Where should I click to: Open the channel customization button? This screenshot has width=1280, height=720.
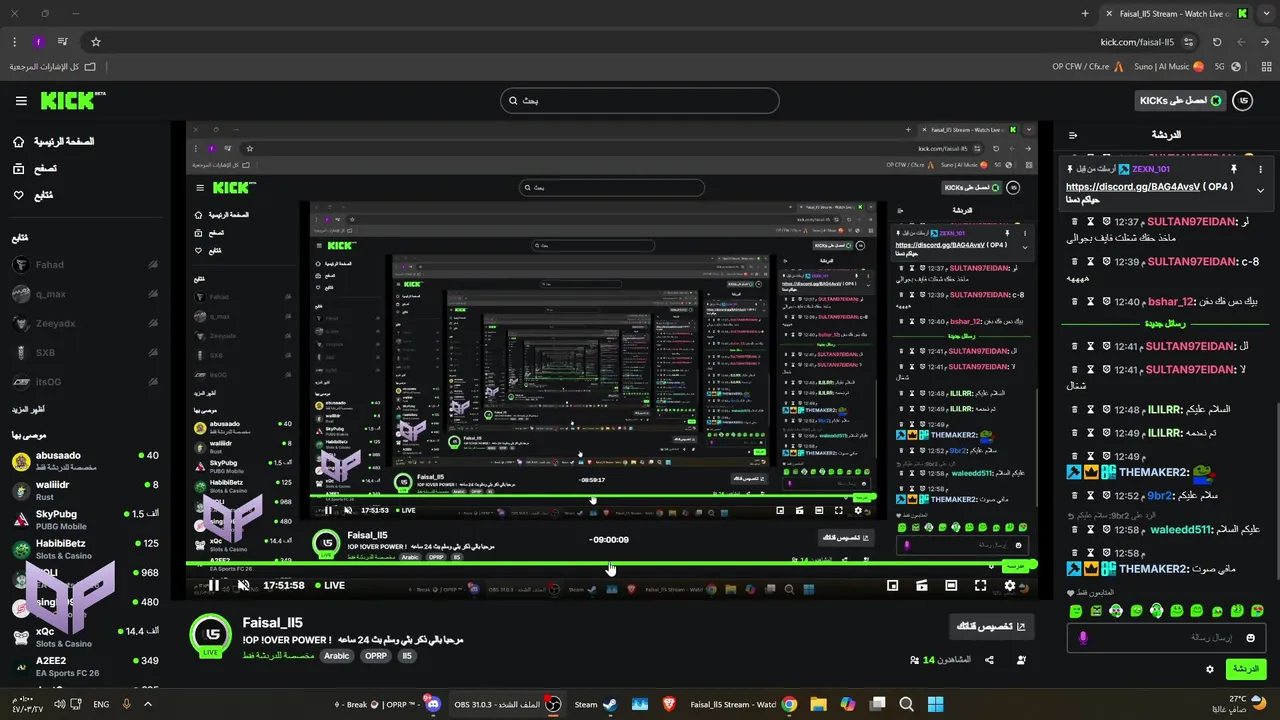[992, 627]
